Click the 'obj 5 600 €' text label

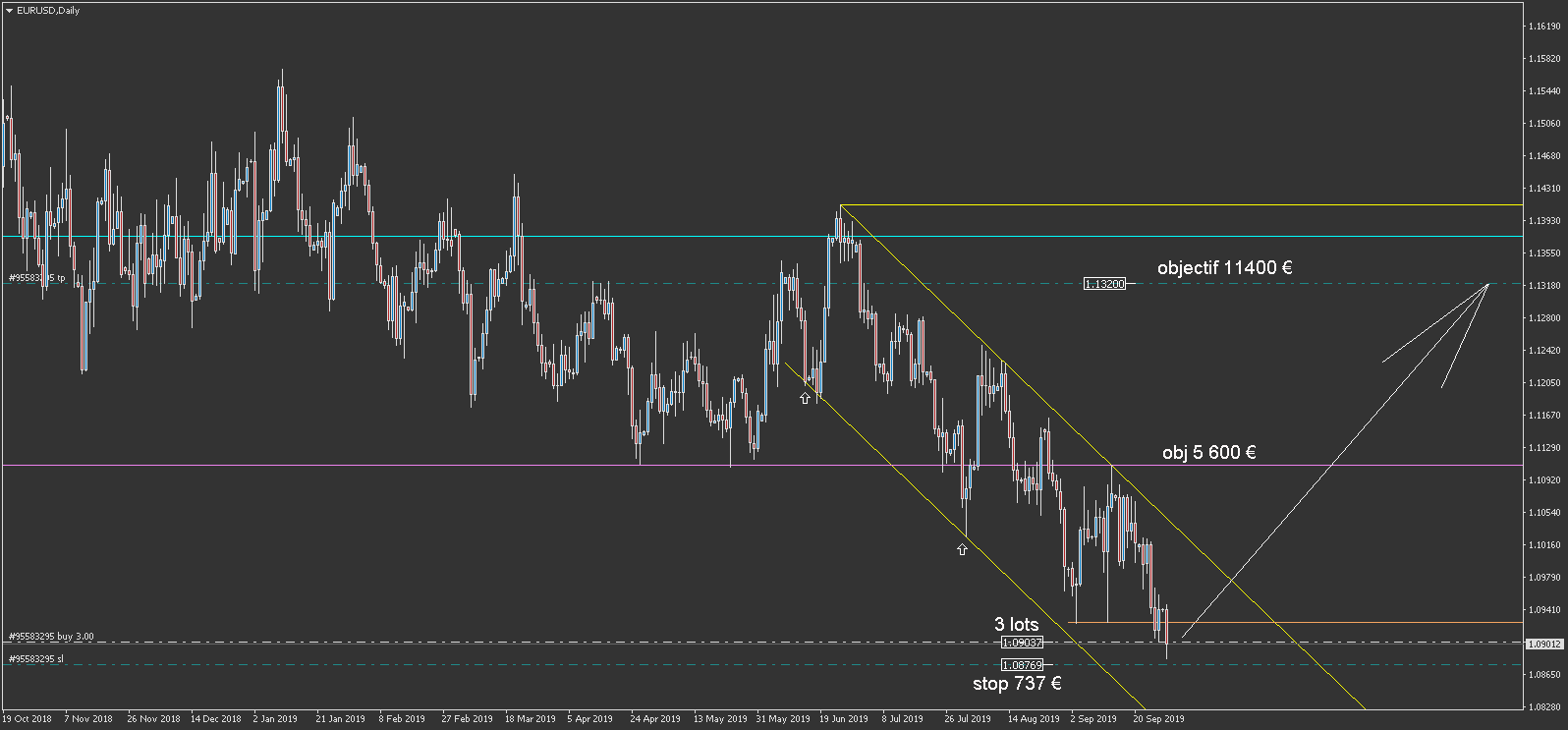(1208, 452)
